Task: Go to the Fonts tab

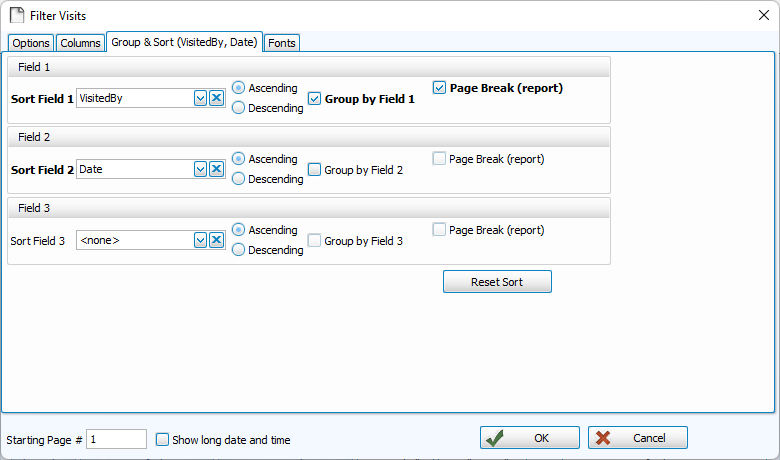Action: pos(282,43)
